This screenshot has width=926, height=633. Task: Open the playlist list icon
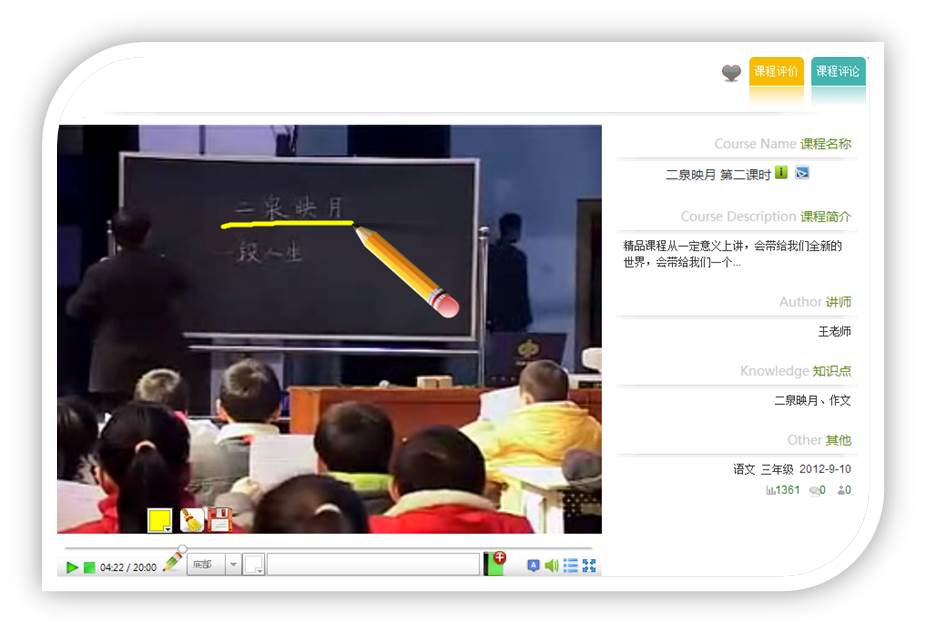coord(570,566)
